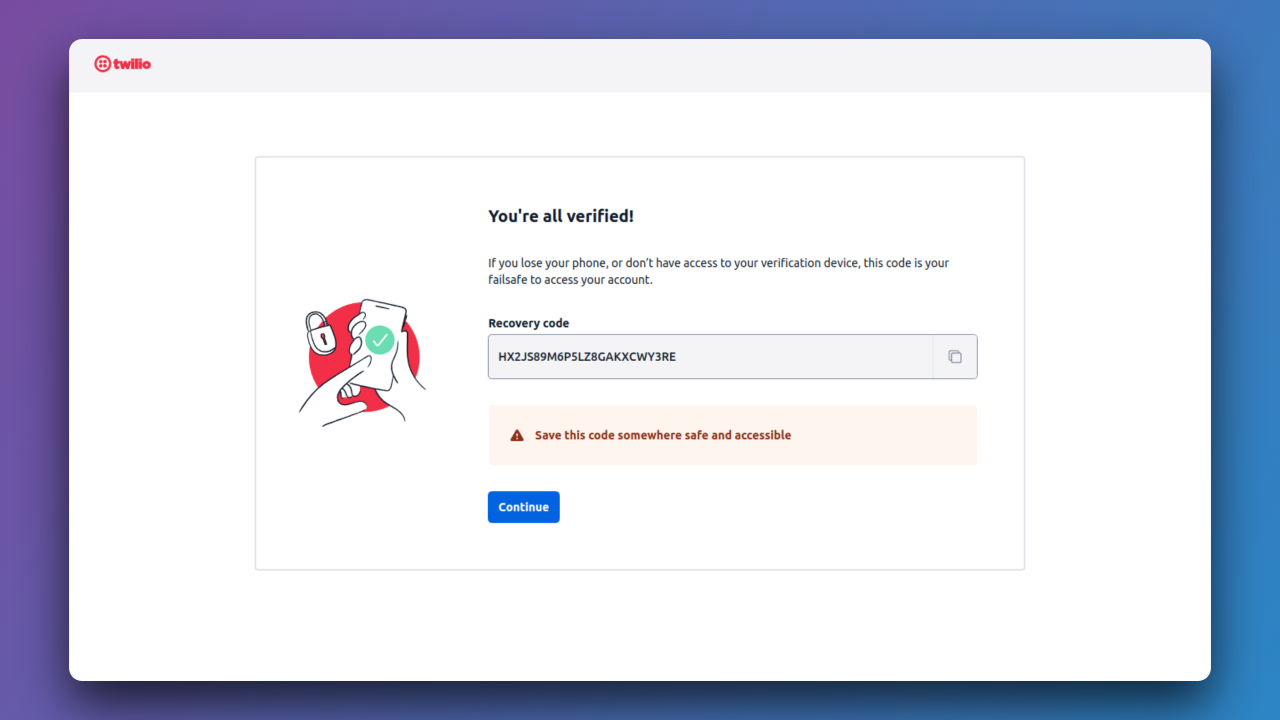
Task: Click the failsafe description paragraph
Action: pyautogui.click(x=718, y=272)
